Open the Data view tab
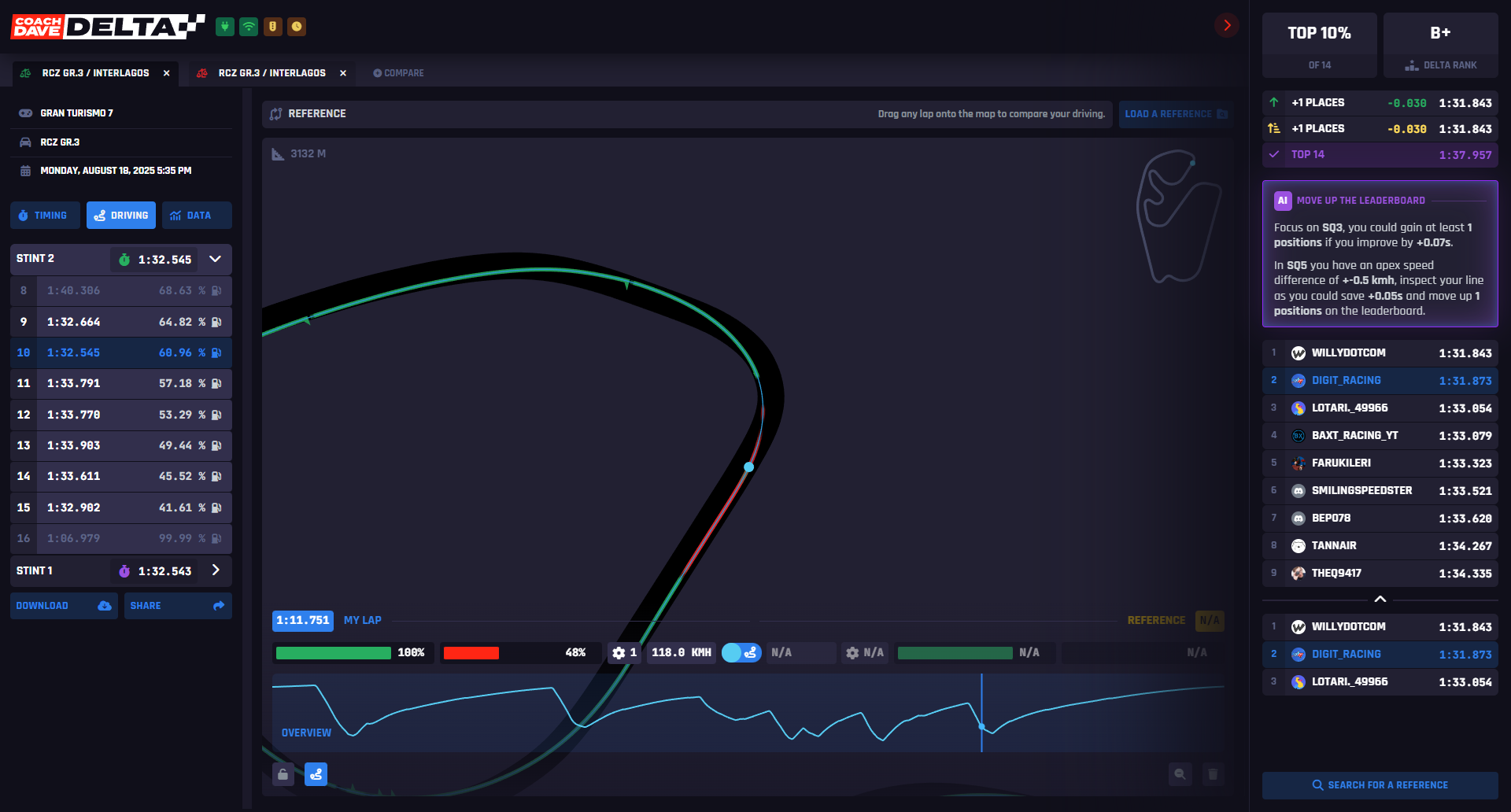This screenshot has height=812, width=1511. point(197,216)
